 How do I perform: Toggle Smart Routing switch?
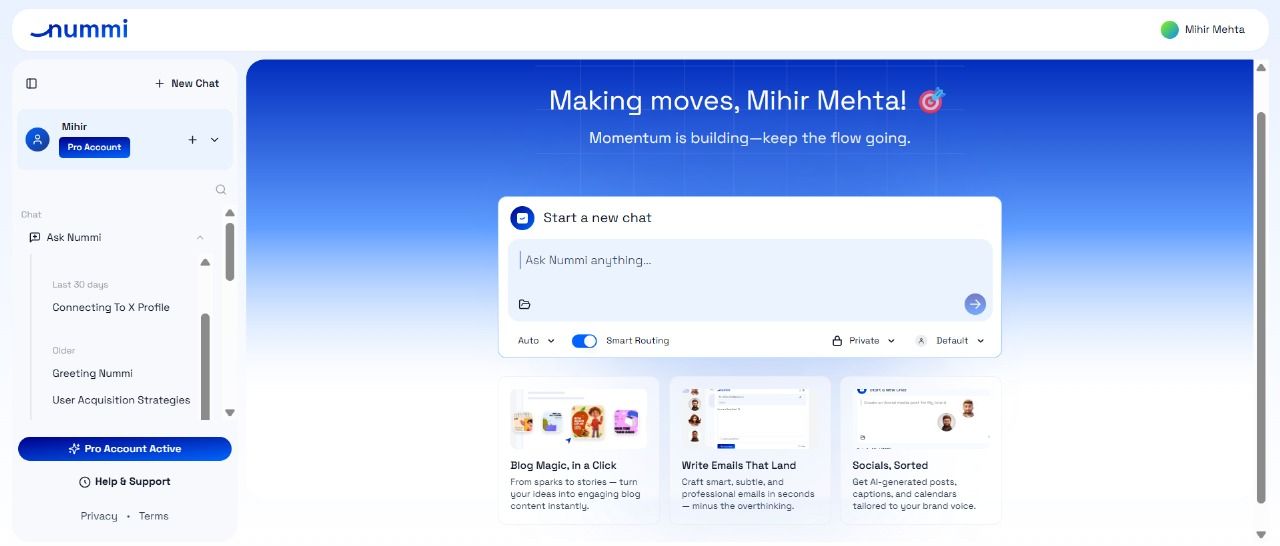584,341
